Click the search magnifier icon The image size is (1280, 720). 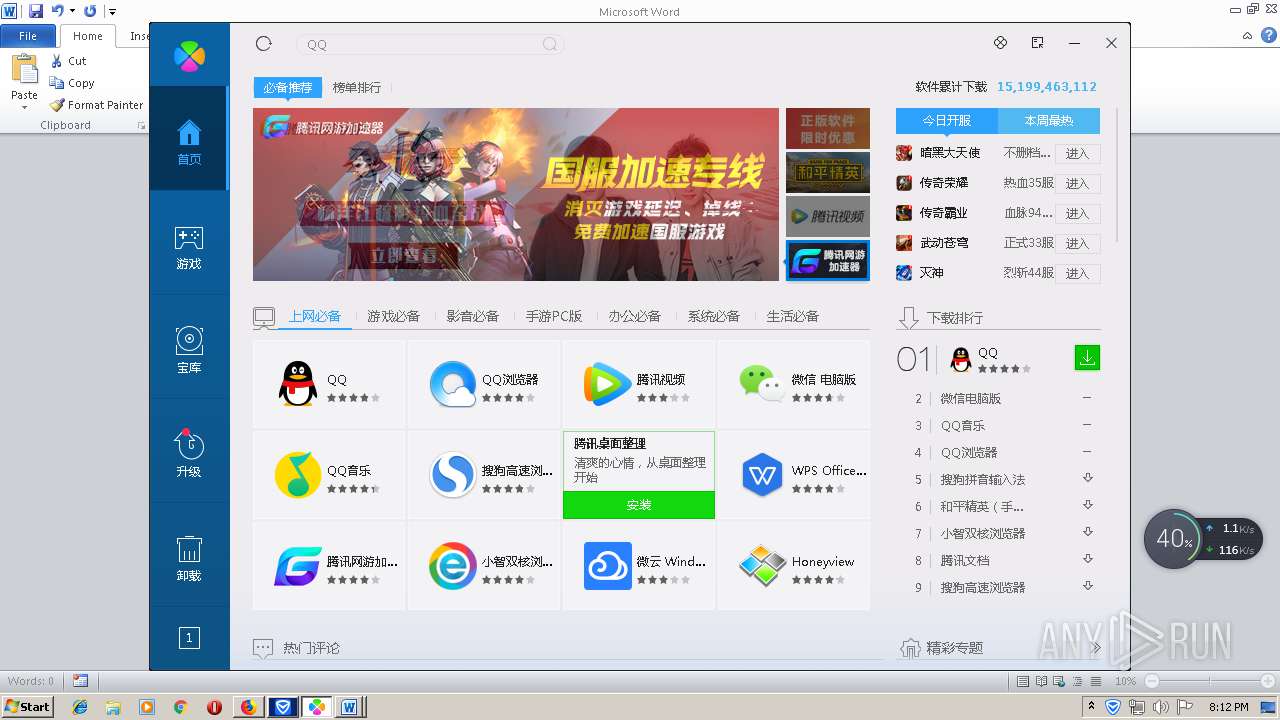click(x=550, y=44)
